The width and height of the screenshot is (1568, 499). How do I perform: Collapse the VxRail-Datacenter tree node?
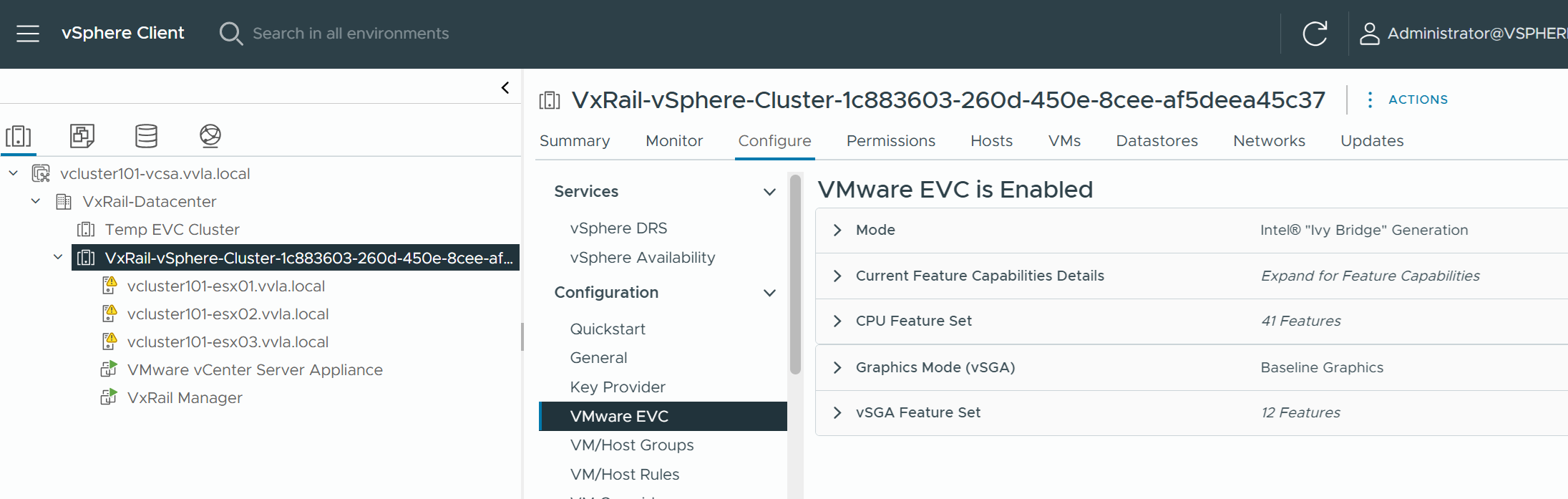(x=36, y=202)
